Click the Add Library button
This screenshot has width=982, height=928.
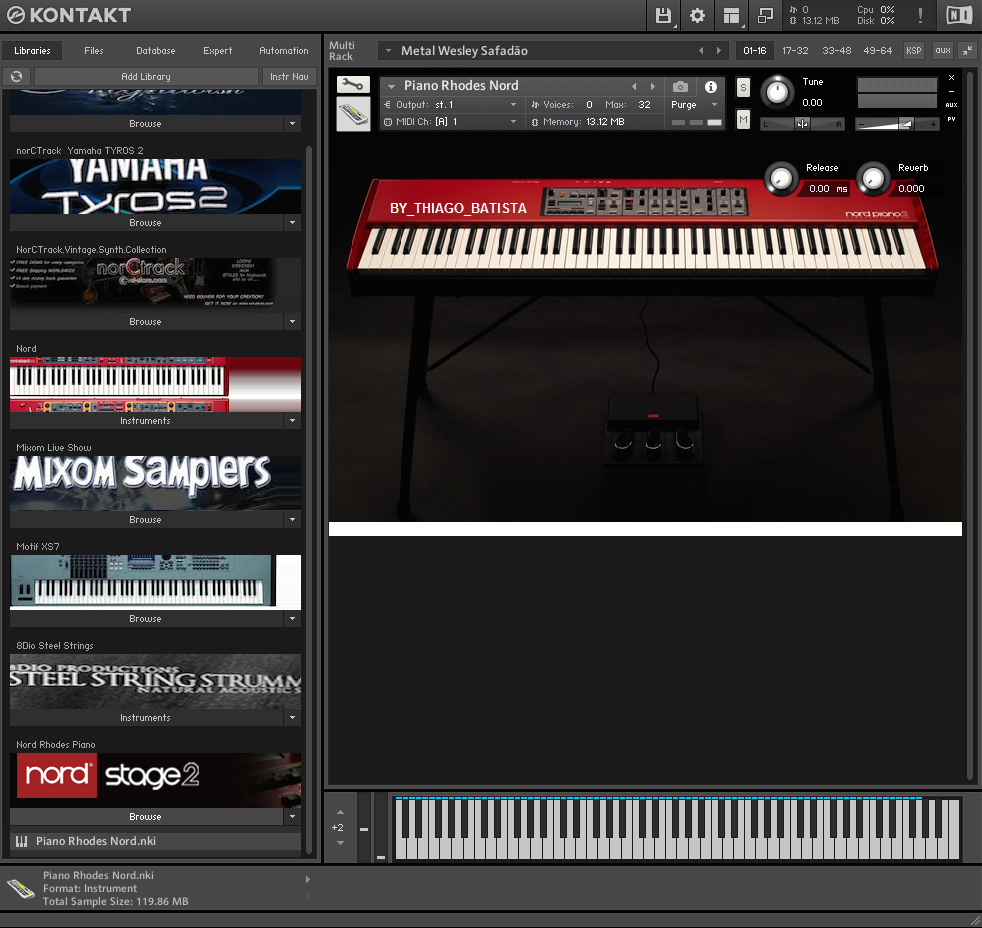pos(146,76)
